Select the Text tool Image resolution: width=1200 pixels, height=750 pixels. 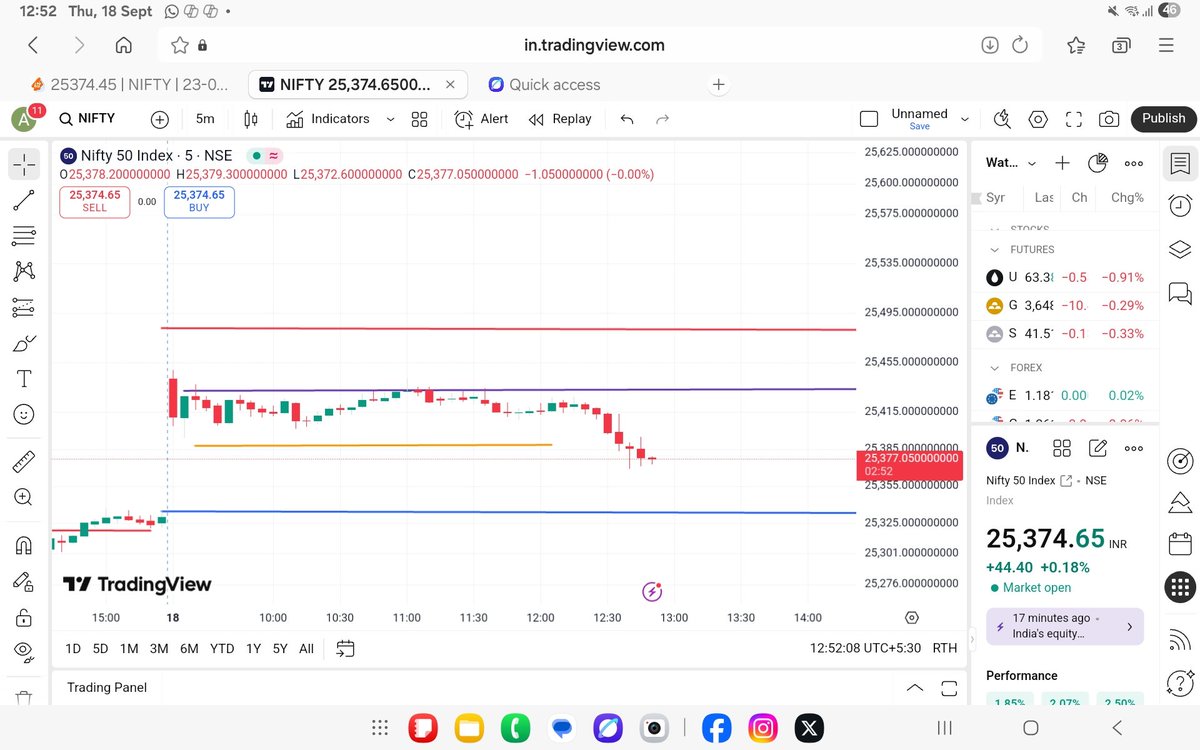tap(24, 379)
